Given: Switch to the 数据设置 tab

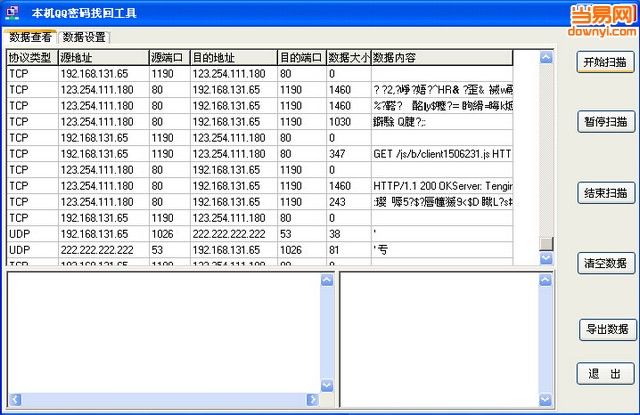Looking at the screenshot, I should 84,37.
